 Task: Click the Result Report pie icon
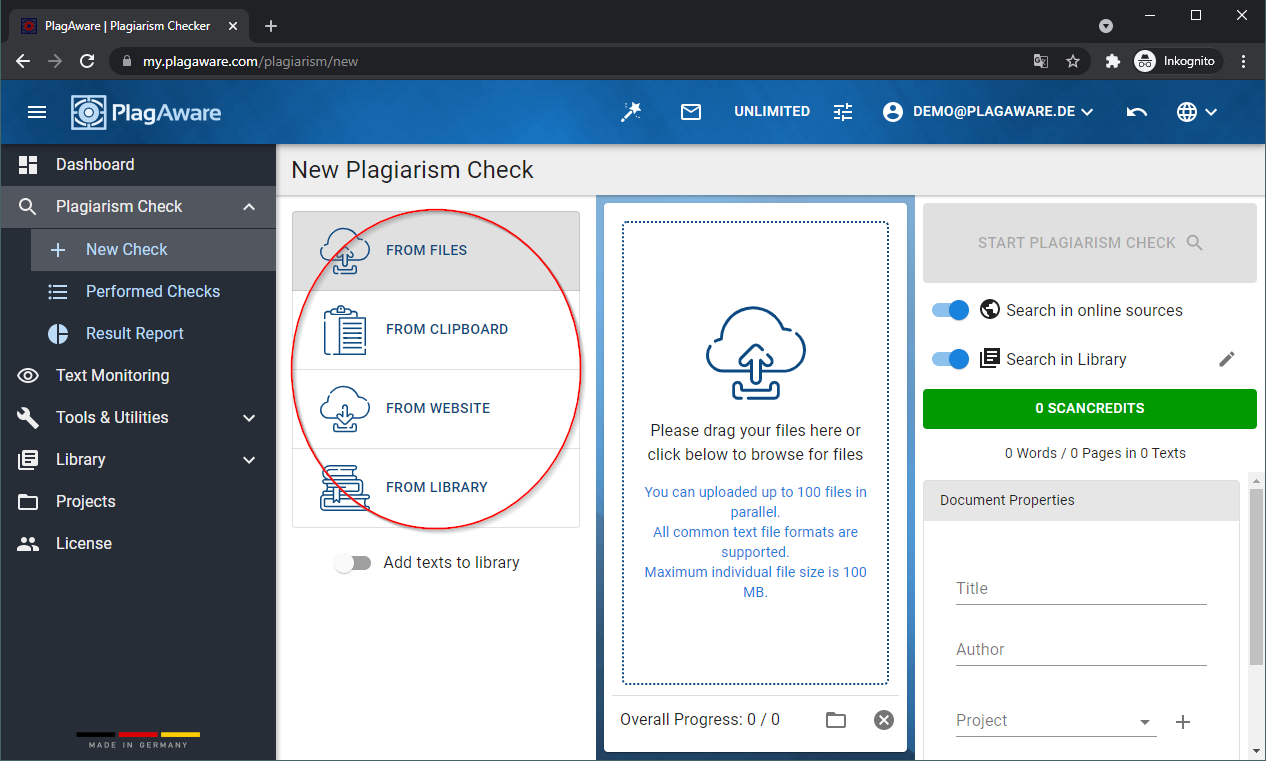tap(58, 334)
